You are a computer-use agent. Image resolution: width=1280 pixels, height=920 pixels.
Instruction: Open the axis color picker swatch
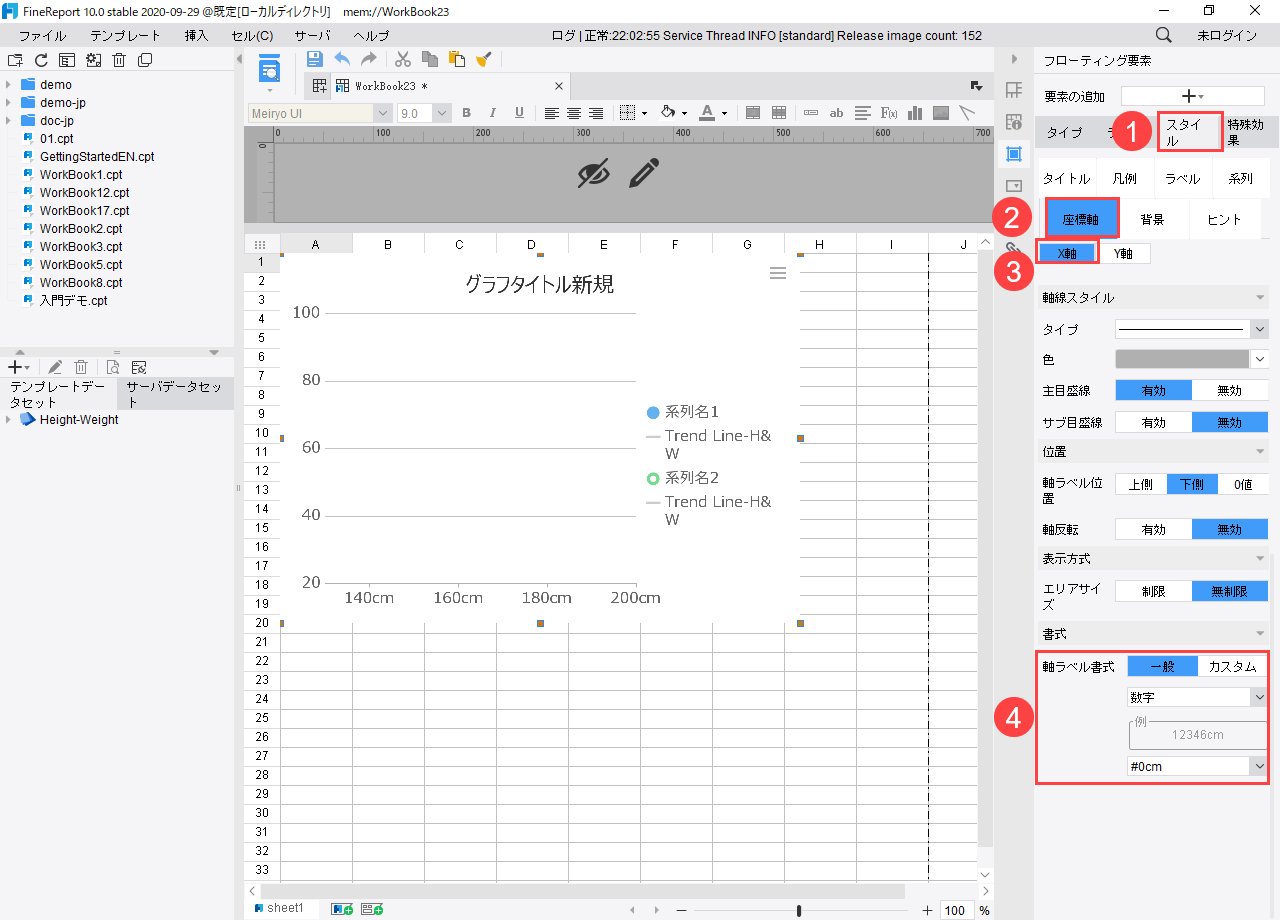(1182, 359)
